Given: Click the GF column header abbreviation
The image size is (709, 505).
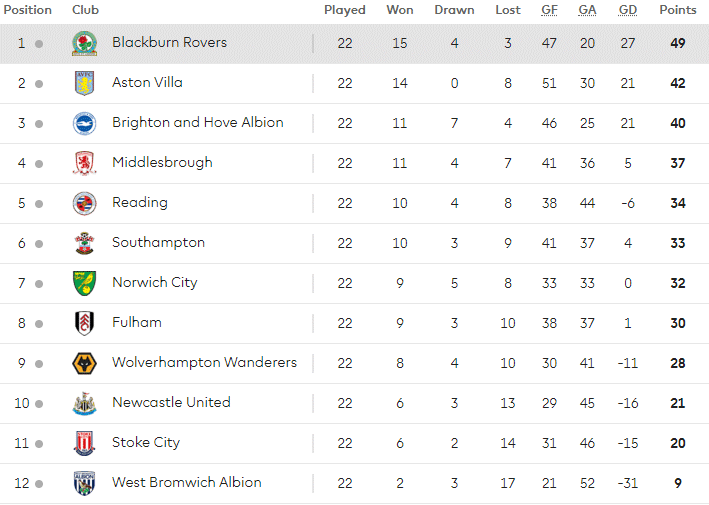Looking at the screenshot, I should 549,10.
